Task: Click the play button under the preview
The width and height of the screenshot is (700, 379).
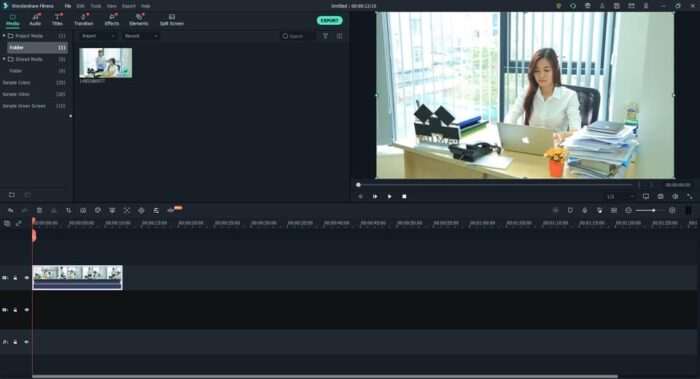Action: click(389, 196)
